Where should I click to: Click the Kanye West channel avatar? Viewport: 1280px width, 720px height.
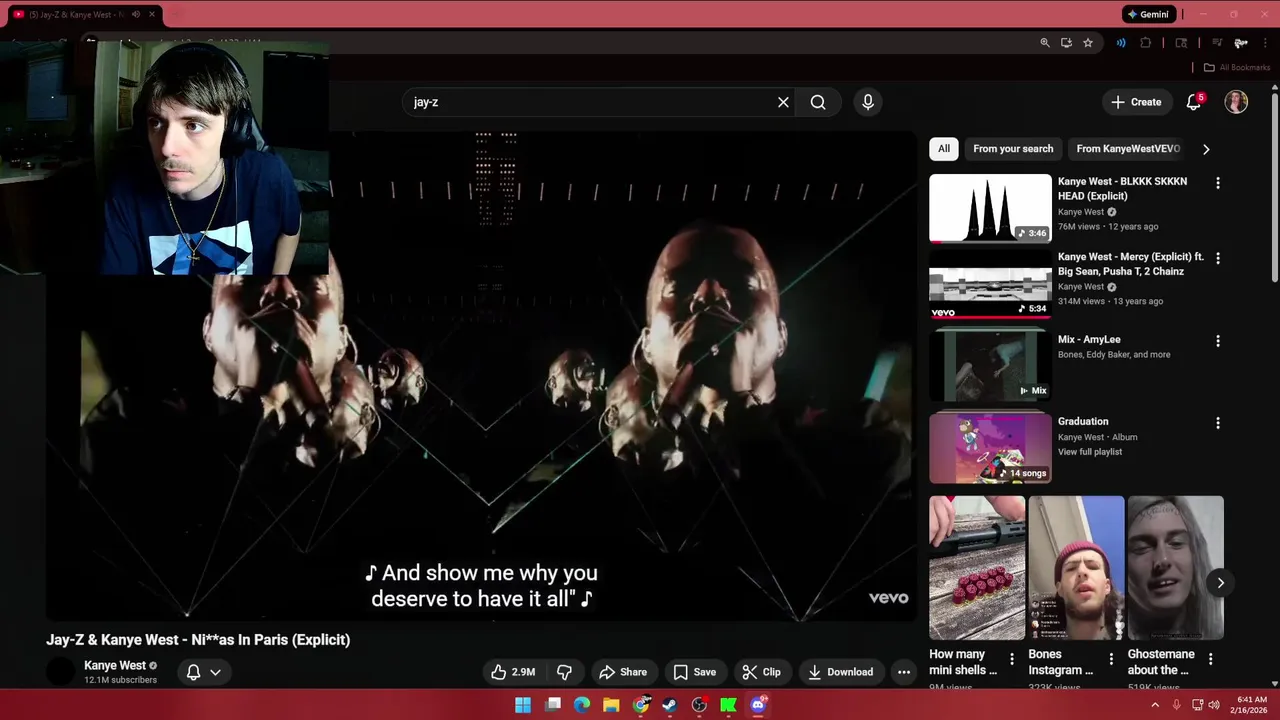tap(61, 672)
